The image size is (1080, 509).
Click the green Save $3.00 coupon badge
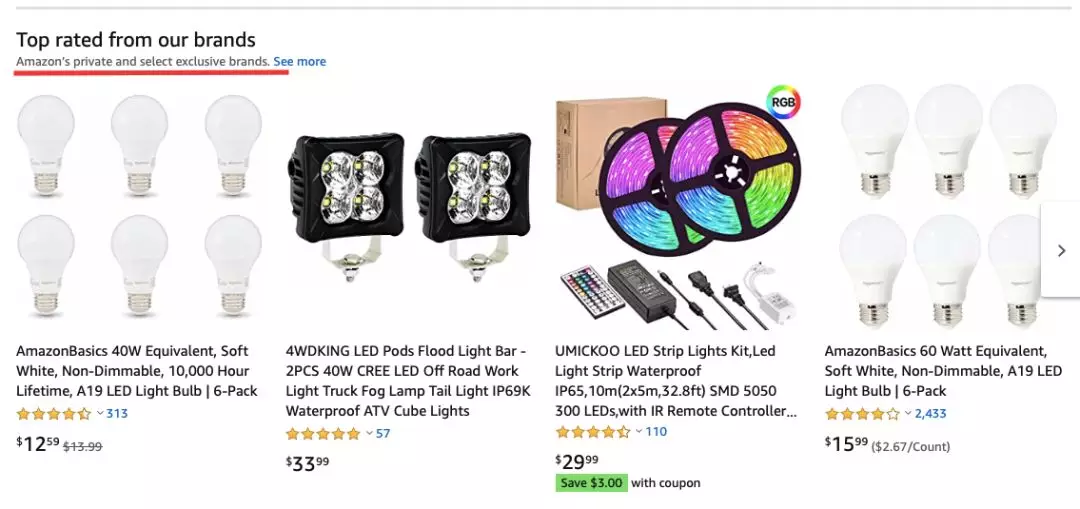(x=591, y=483)
